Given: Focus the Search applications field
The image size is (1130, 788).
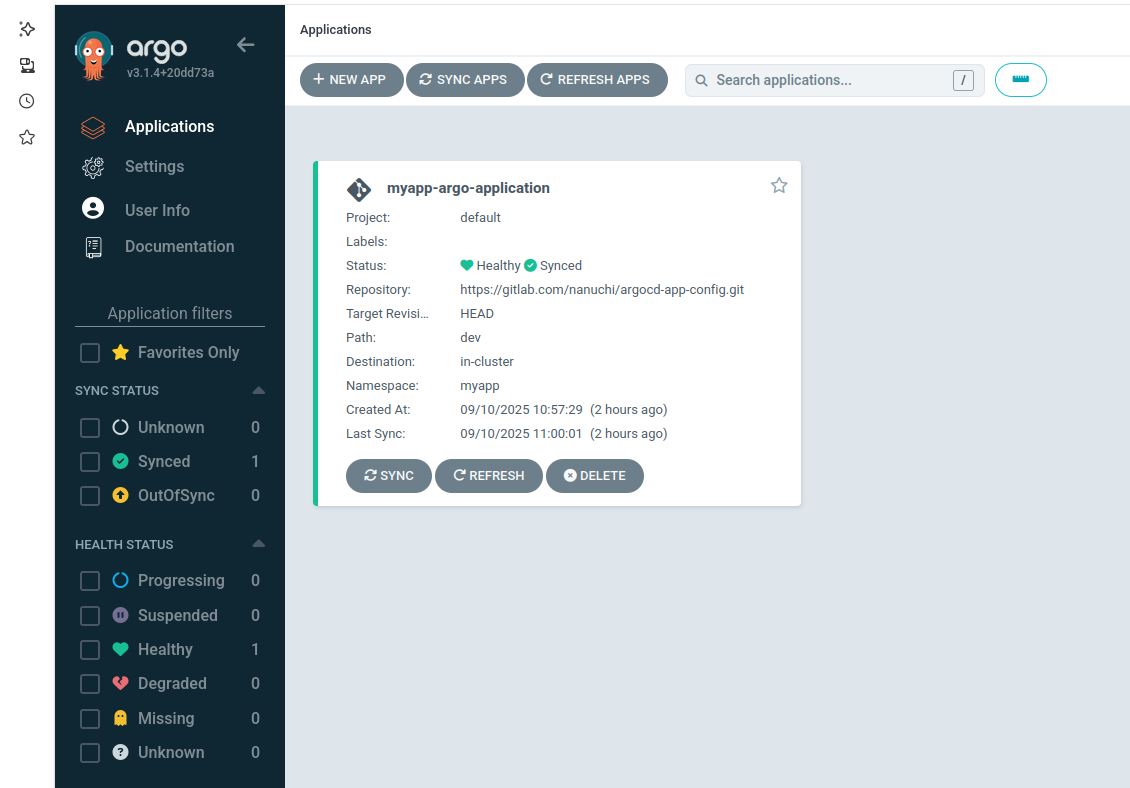Looking at the screenshot, I should [x=825, y=80].
